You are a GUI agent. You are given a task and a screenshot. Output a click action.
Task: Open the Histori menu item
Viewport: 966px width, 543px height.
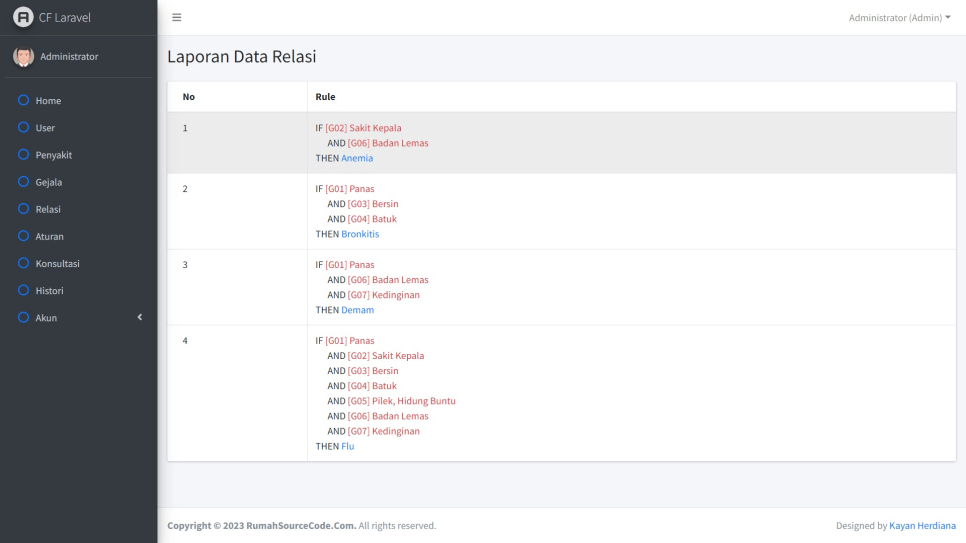coord(79,290)
